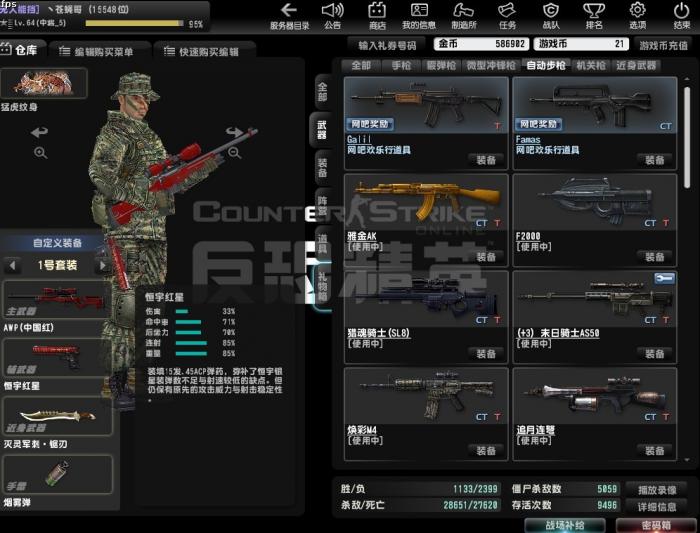Click the weapon list scrollbar thumb
This screenshot has width=700, height=533.
687,136
